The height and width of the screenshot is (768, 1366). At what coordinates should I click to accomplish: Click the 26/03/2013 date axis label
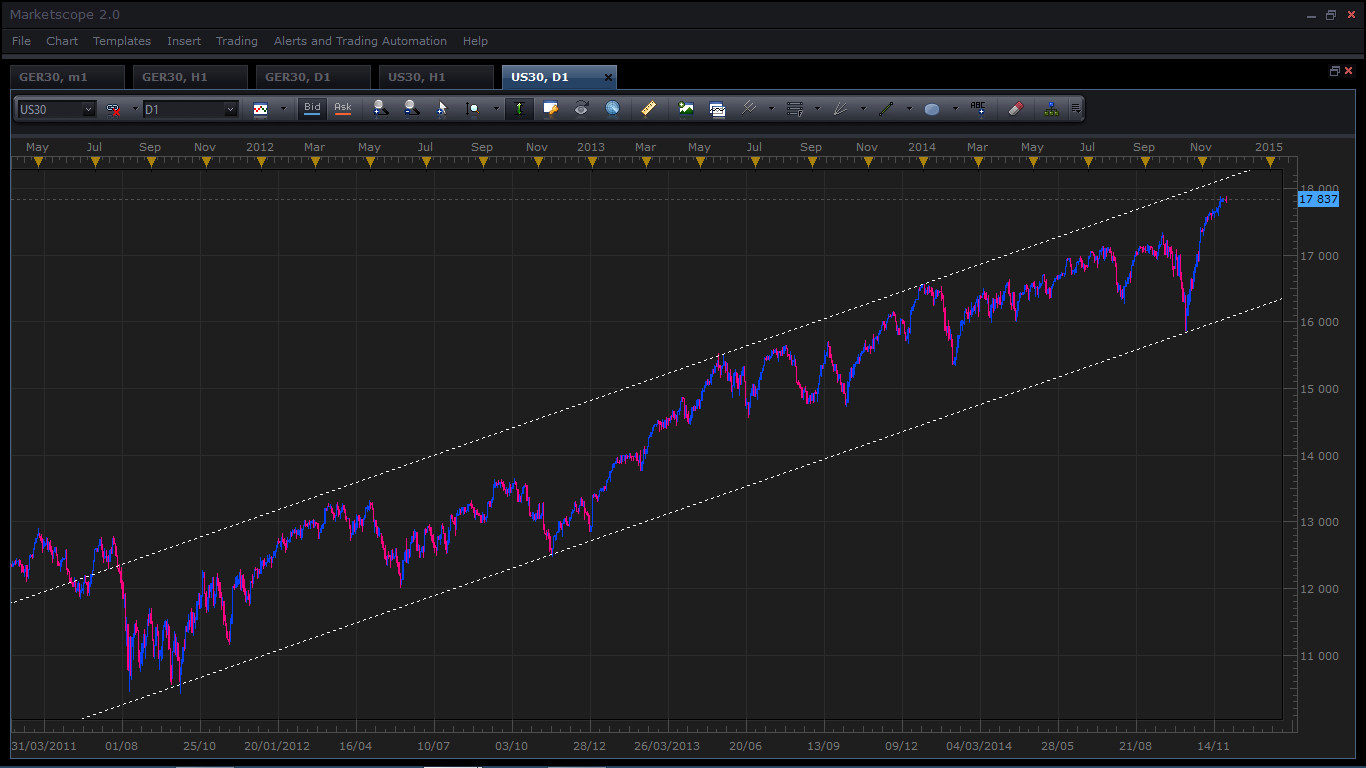tap(667, 746)
